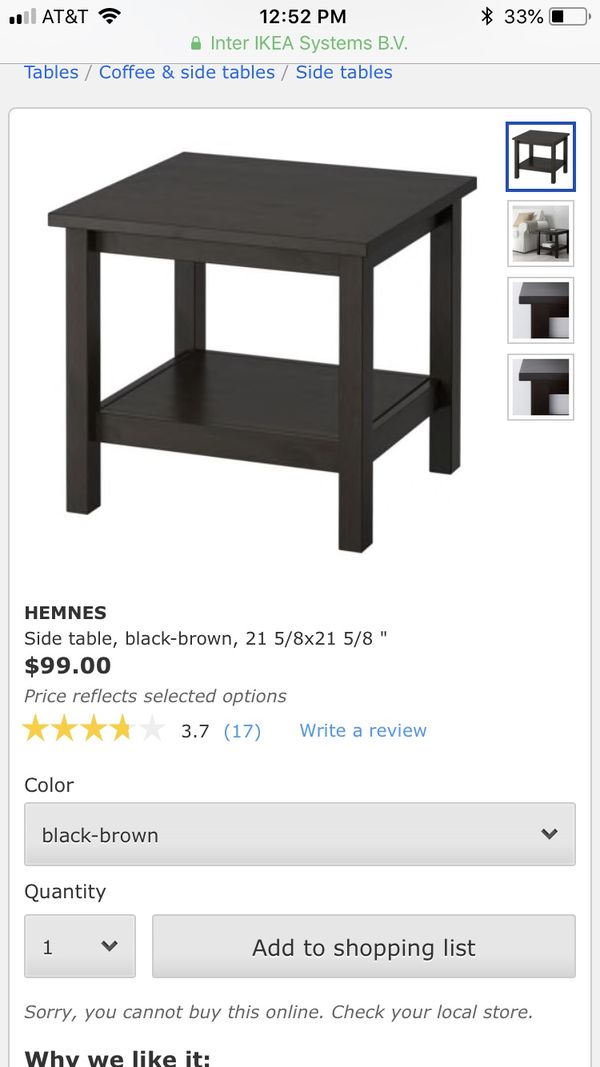600x1067 pixels.
Task: Select the first table thumbnail image
Action: pyautogui.click(x=540, y=157)
